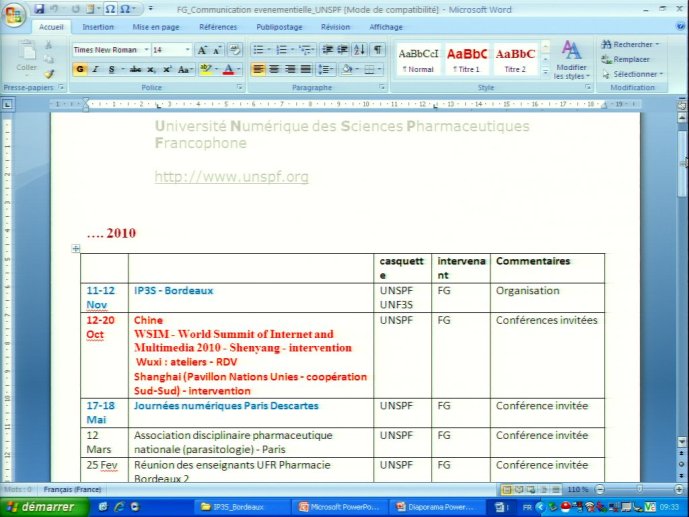
Task: Customize the Quick Access Toolbar dropdown
Action: [150, 9]
